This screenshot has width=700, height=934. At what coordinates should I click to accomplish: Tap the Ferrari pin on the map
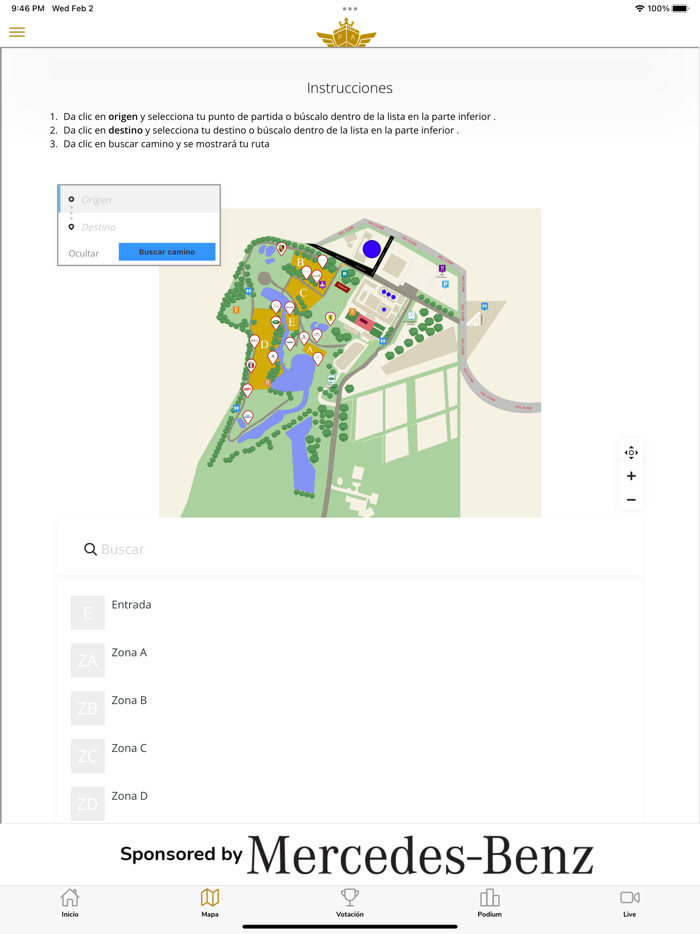point(331,317)
